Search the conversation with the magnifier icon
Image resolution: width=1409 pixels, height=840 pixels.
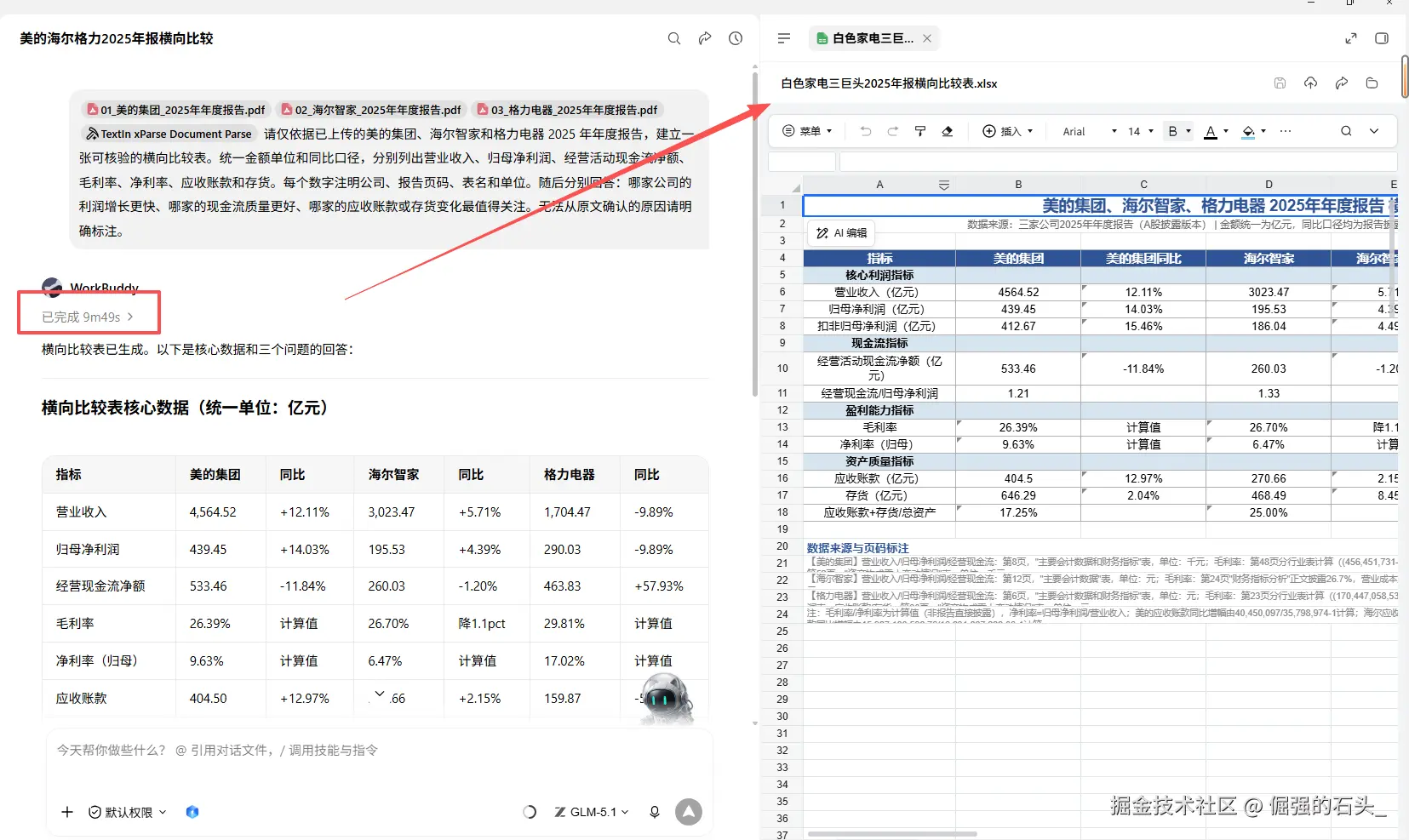coord(674,38)
